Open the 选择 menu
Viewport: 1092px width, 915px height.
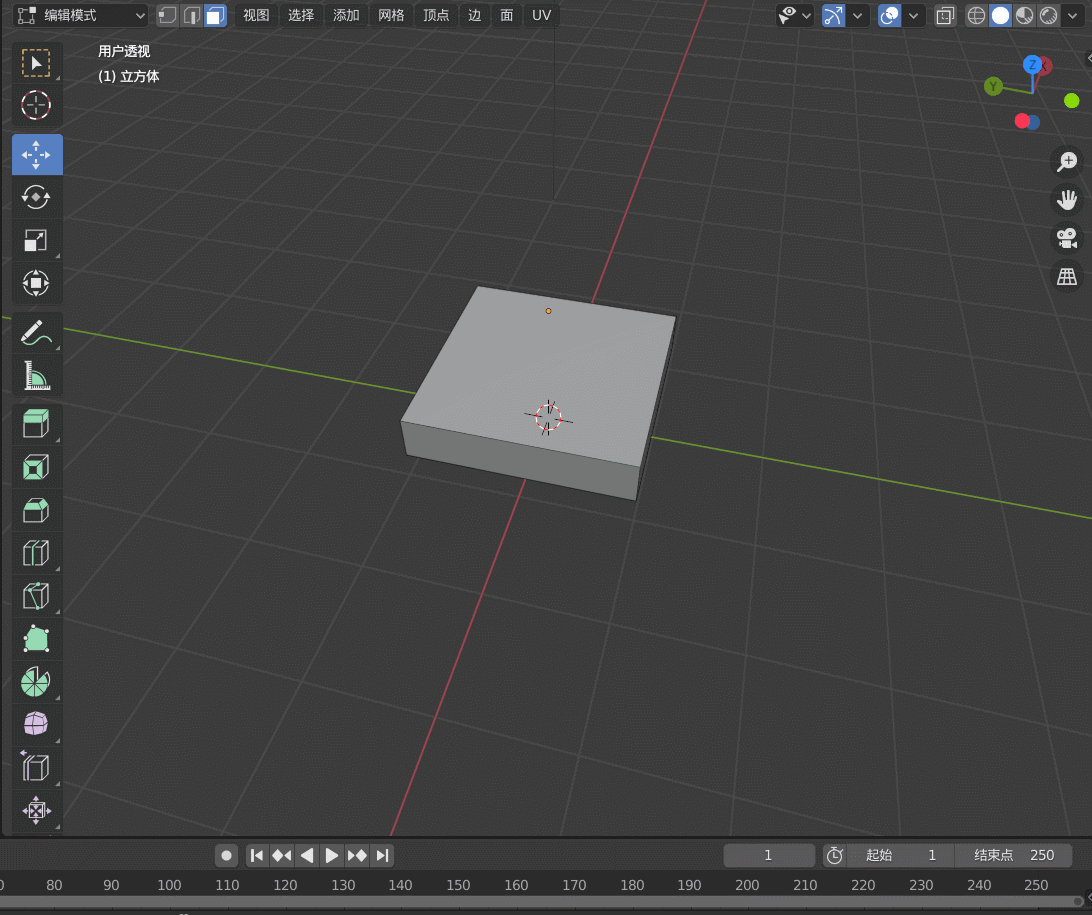coord(301,15)
